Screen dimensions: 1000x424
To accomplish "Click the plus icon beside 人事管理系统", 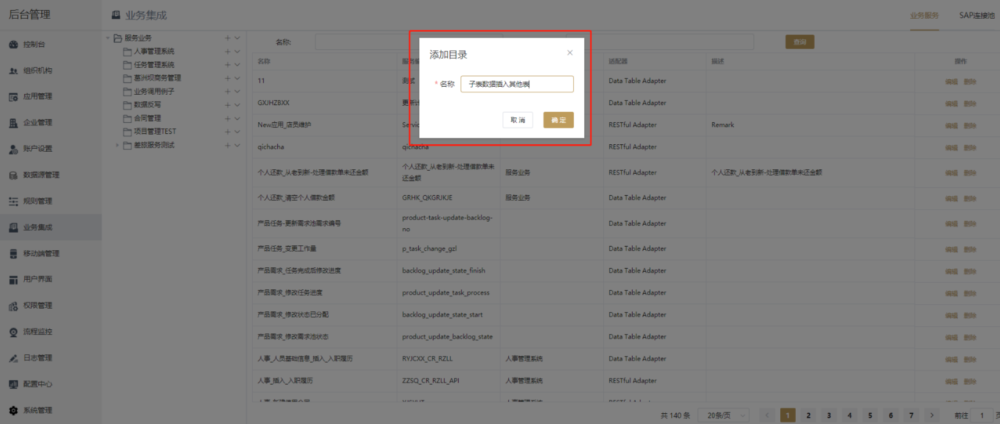I will [x=227, y=51].
